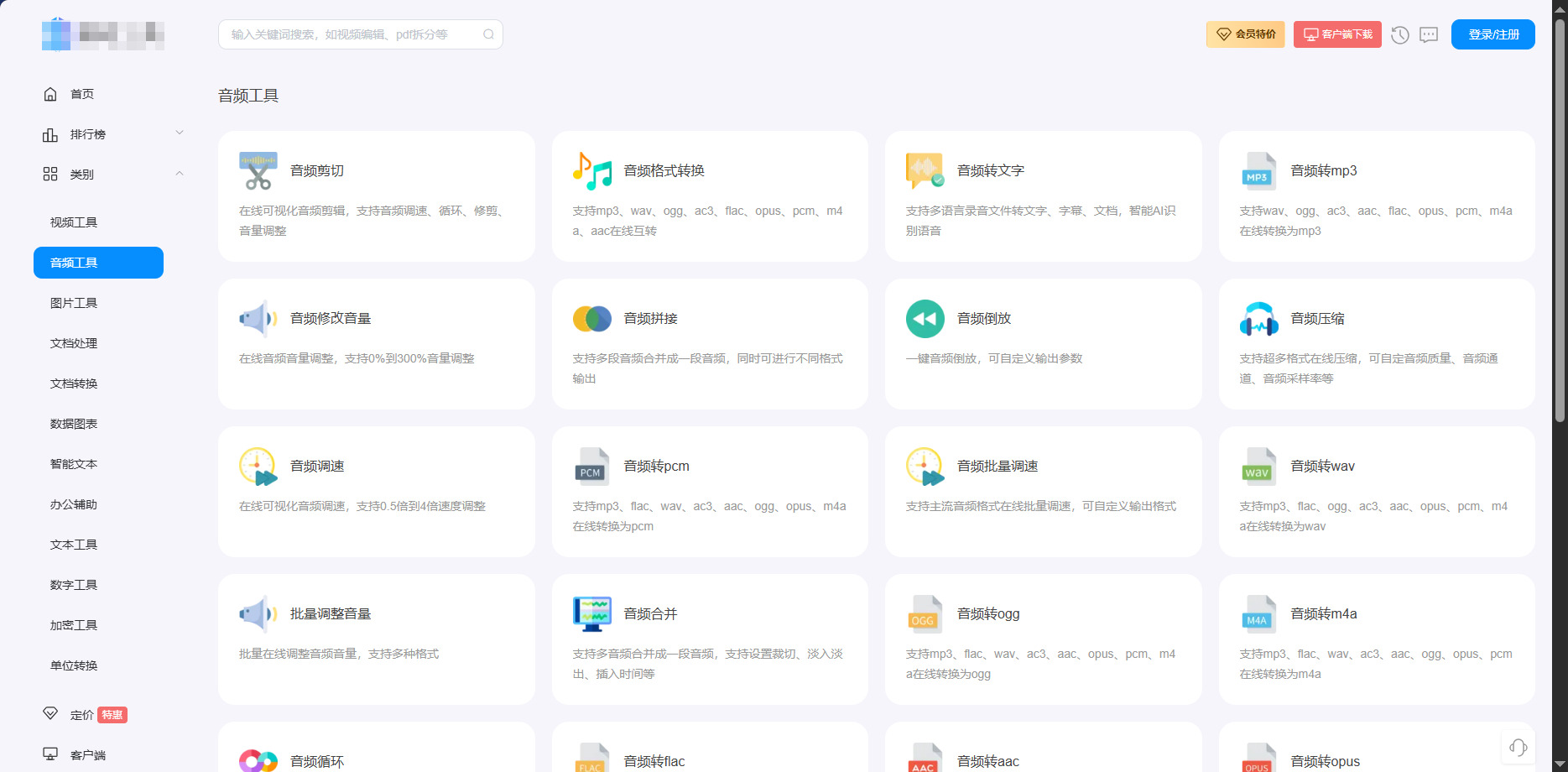Open the 音频合并 monitor icon
This screenshot has height=772, width=1568.
click(x=592, y=614)
